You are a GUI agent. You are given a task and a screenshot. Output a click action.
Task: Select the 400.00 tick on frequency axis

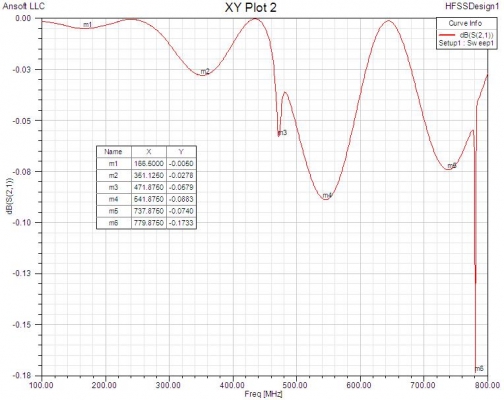point(233,385)
